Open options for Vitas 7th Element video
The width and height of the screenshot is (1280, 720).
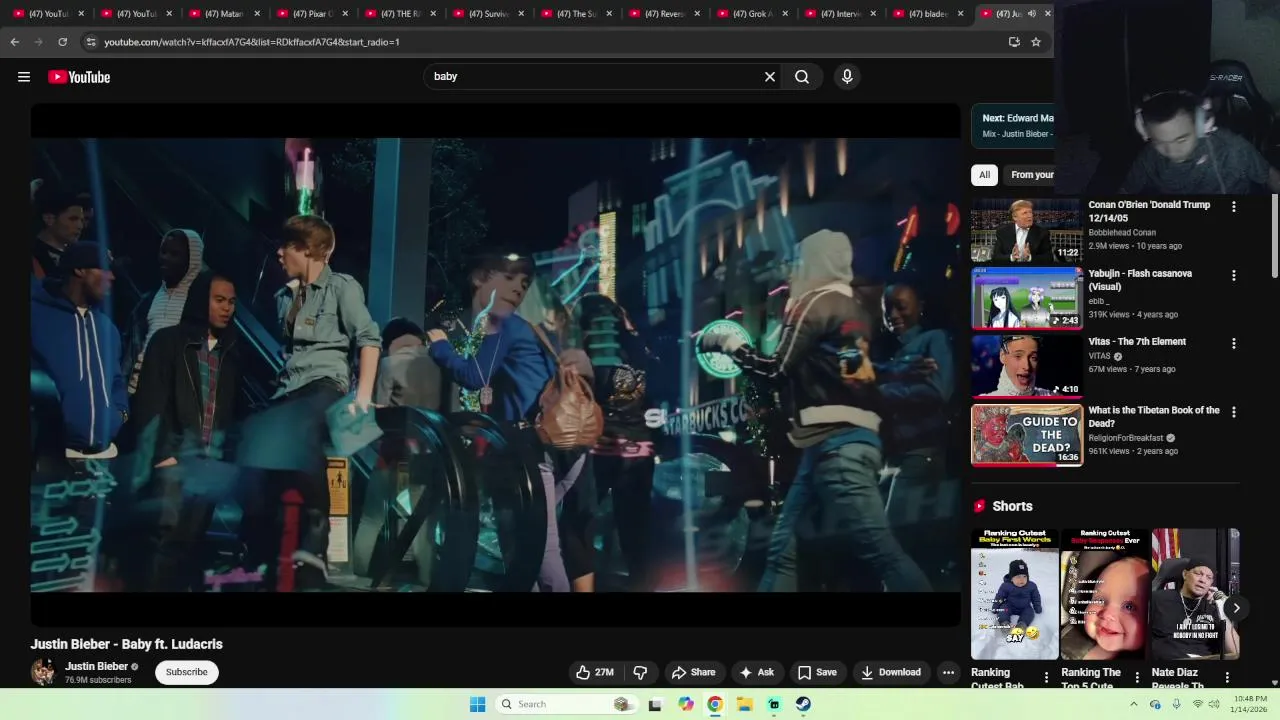pyautogui.click(x=1233, y=343)
